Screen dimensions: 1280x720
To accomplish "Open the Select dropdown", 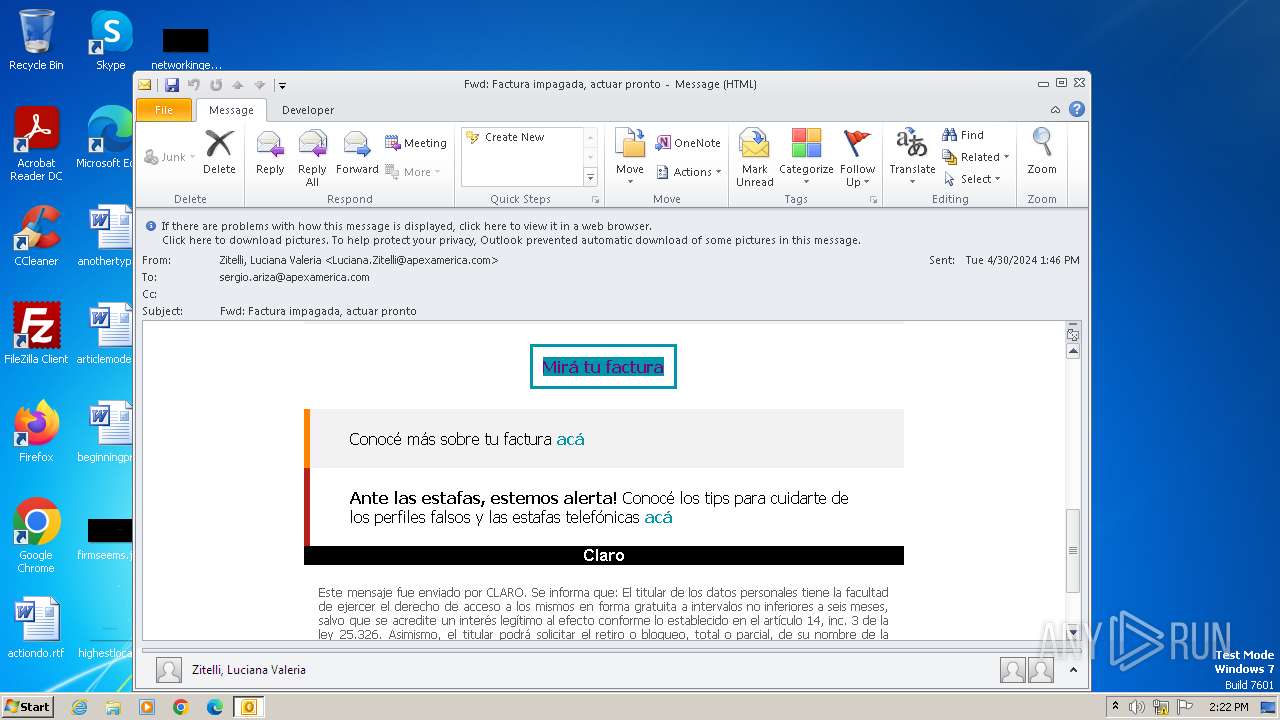I will pyautogui.click(x=972, y=179).
